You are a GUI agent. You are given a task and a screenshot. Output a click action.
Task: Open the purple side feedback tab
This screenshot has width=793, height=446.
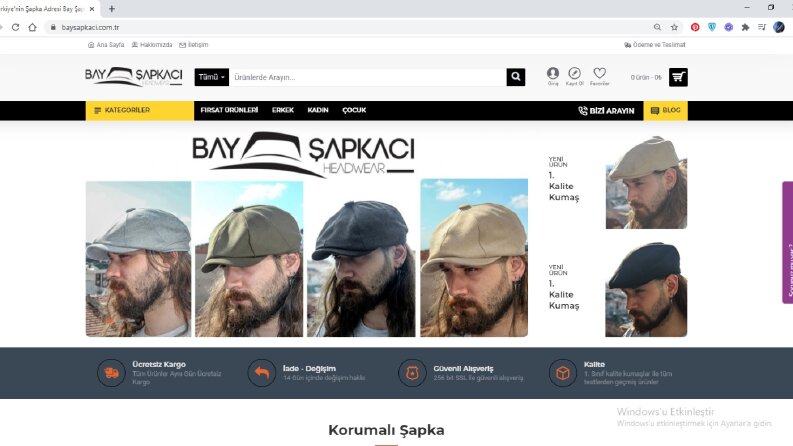[787, 242]
